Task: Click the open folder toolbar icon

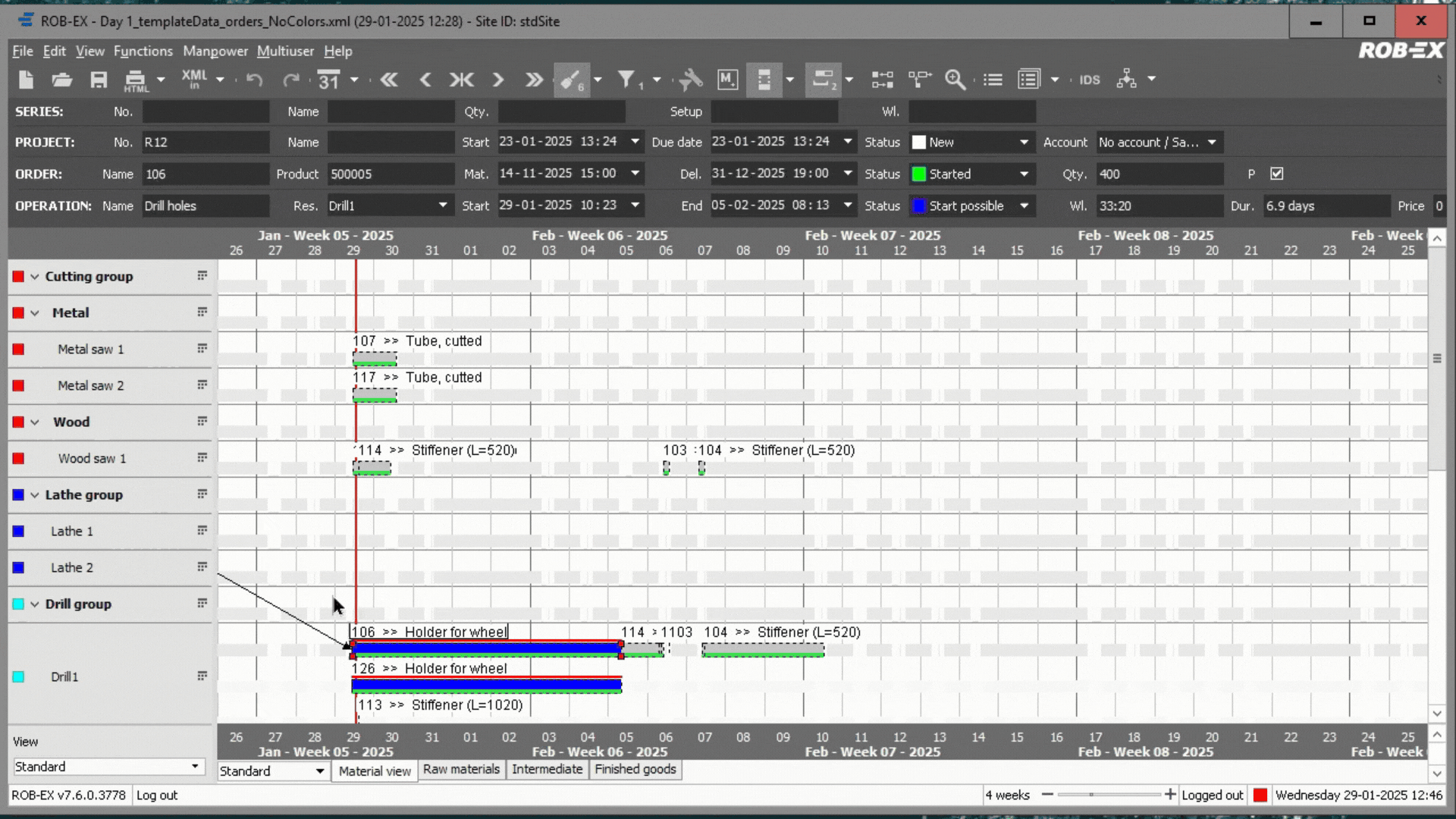Action: pyautogui.click(x=62, y=80)
